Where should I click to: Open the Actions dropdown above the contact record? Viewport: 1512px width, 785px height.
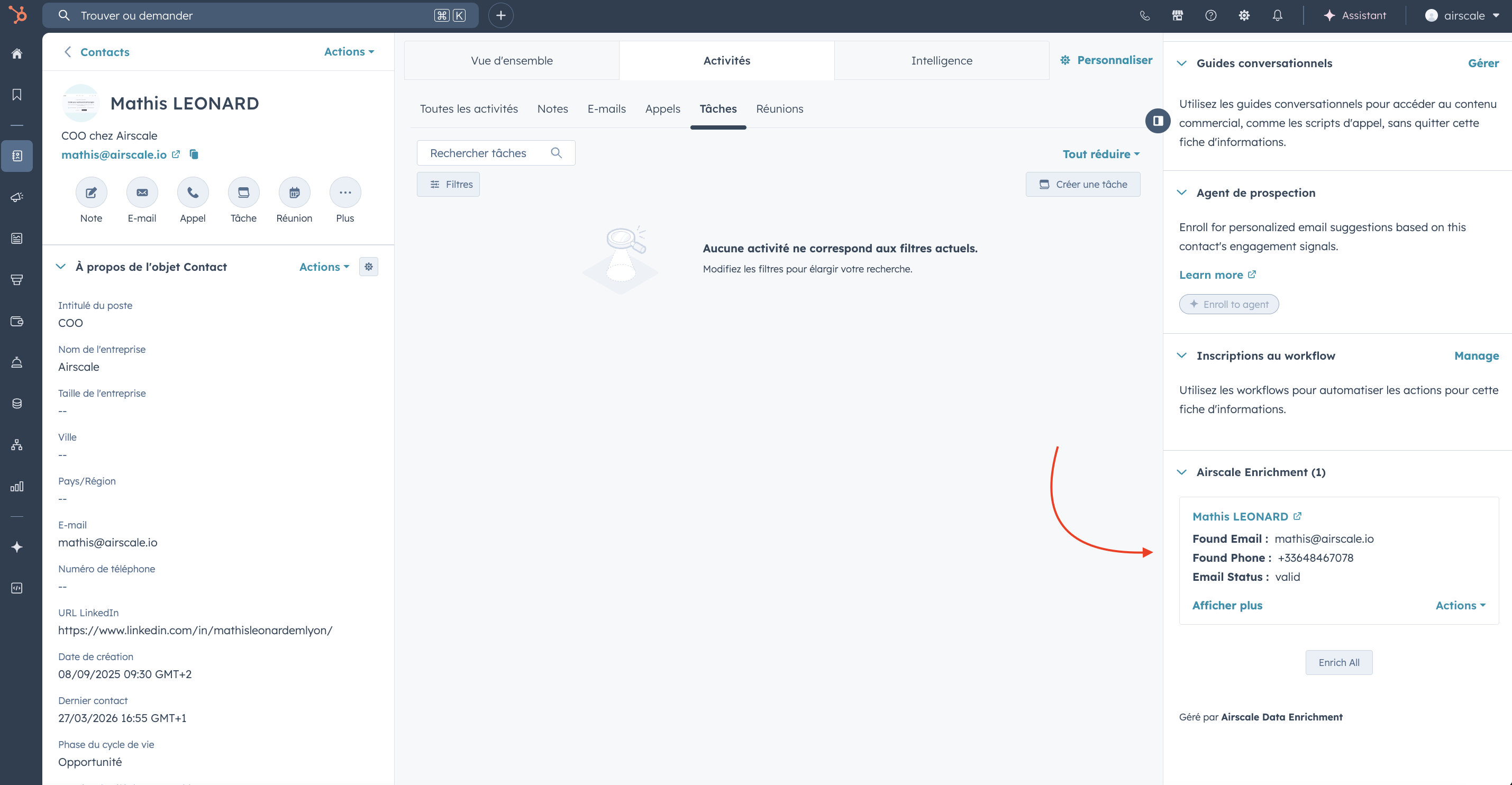click(x=348, y=52)
